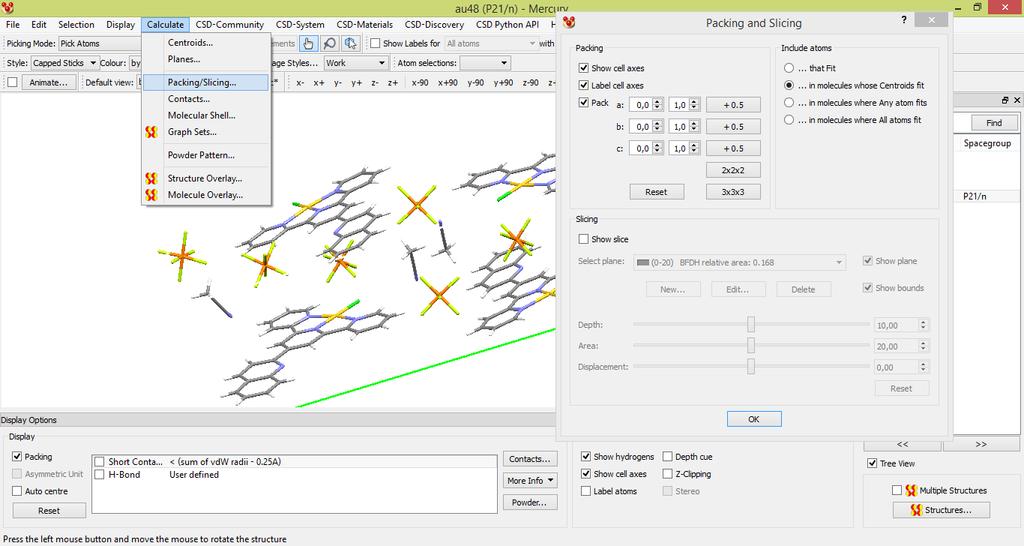
Task: Toggle the Tree View checkbox
Action: point(872,463)
